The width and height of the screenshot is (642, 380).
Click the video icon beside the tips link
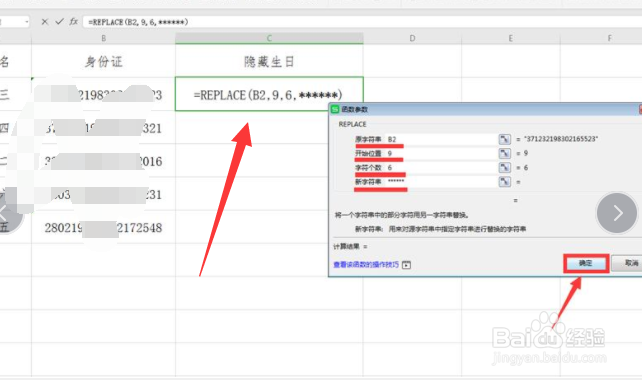(406, 265)
